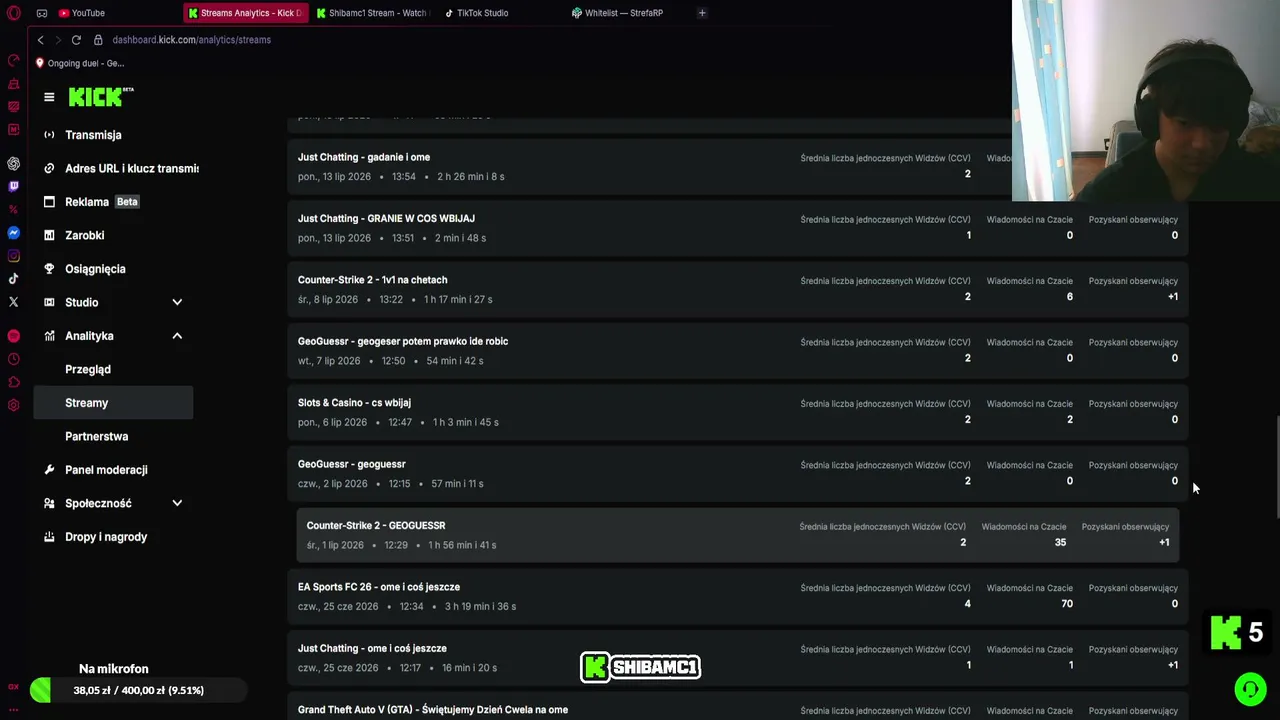Click the chat messages value 70
Screen dimensions: 1280x720
(x=1067, y=604)
